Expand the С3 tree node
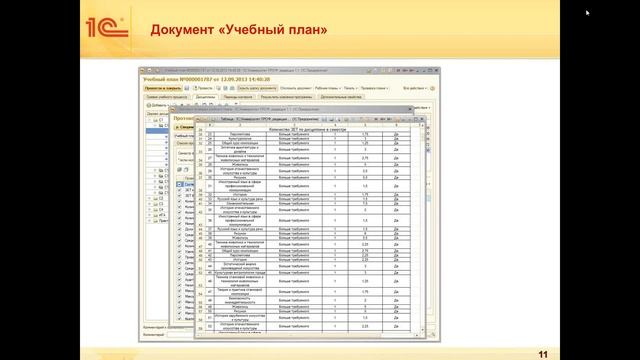This screenshot has width=640, height=360. [150, 204]
